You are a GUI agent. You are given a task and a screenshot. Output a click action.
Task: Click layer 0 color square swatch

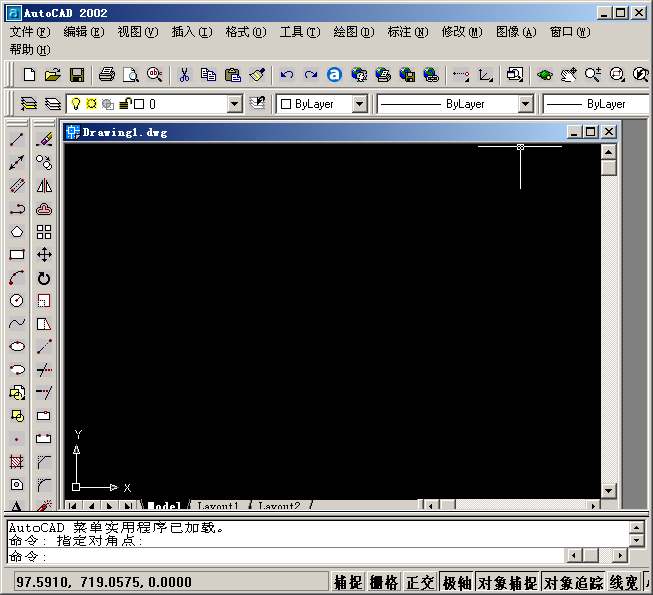click(x=140, y=104)
